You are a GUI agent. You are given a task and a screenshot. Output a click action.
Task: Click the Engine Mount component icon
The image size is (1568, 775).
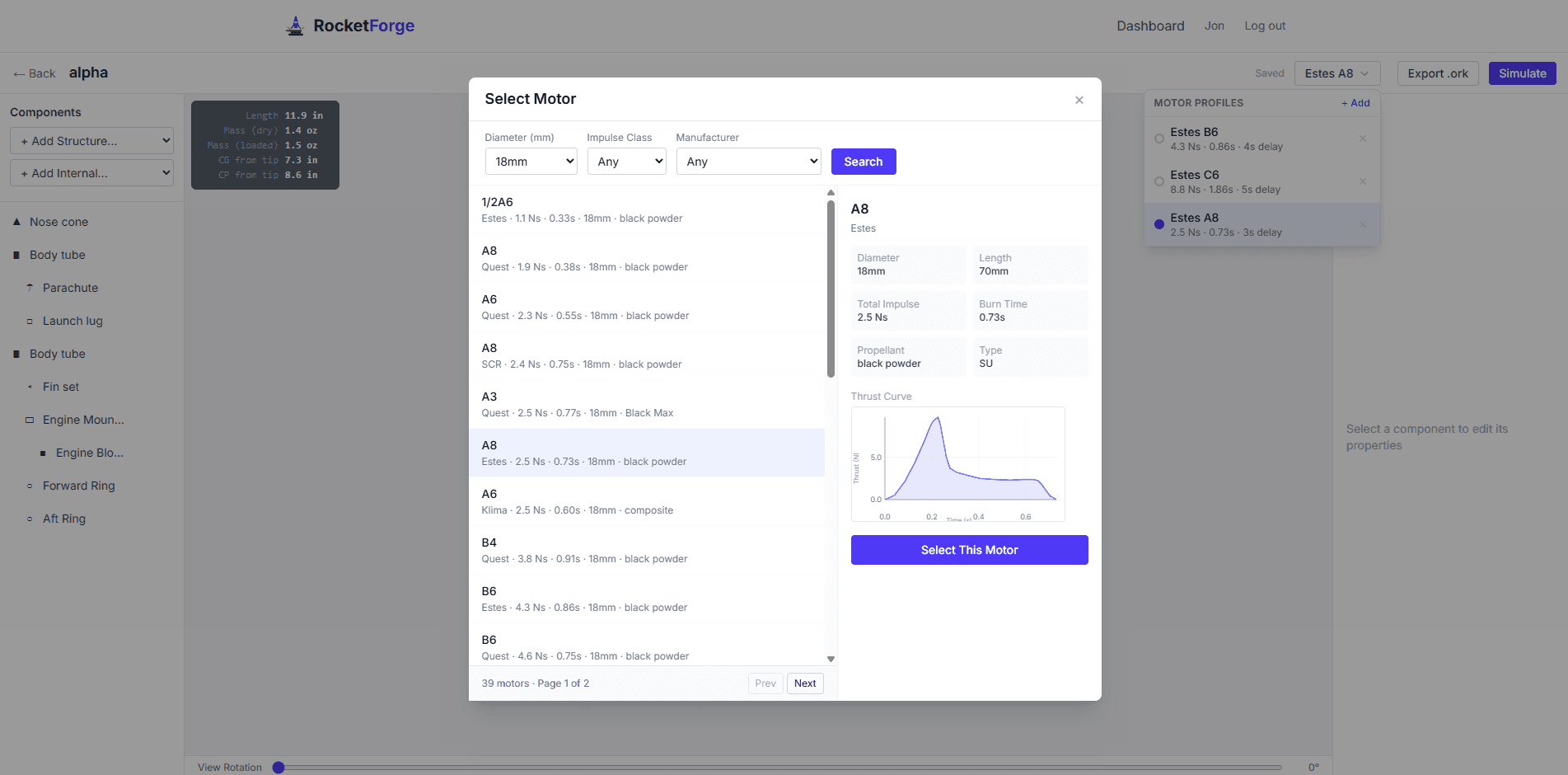click(30, 420)
